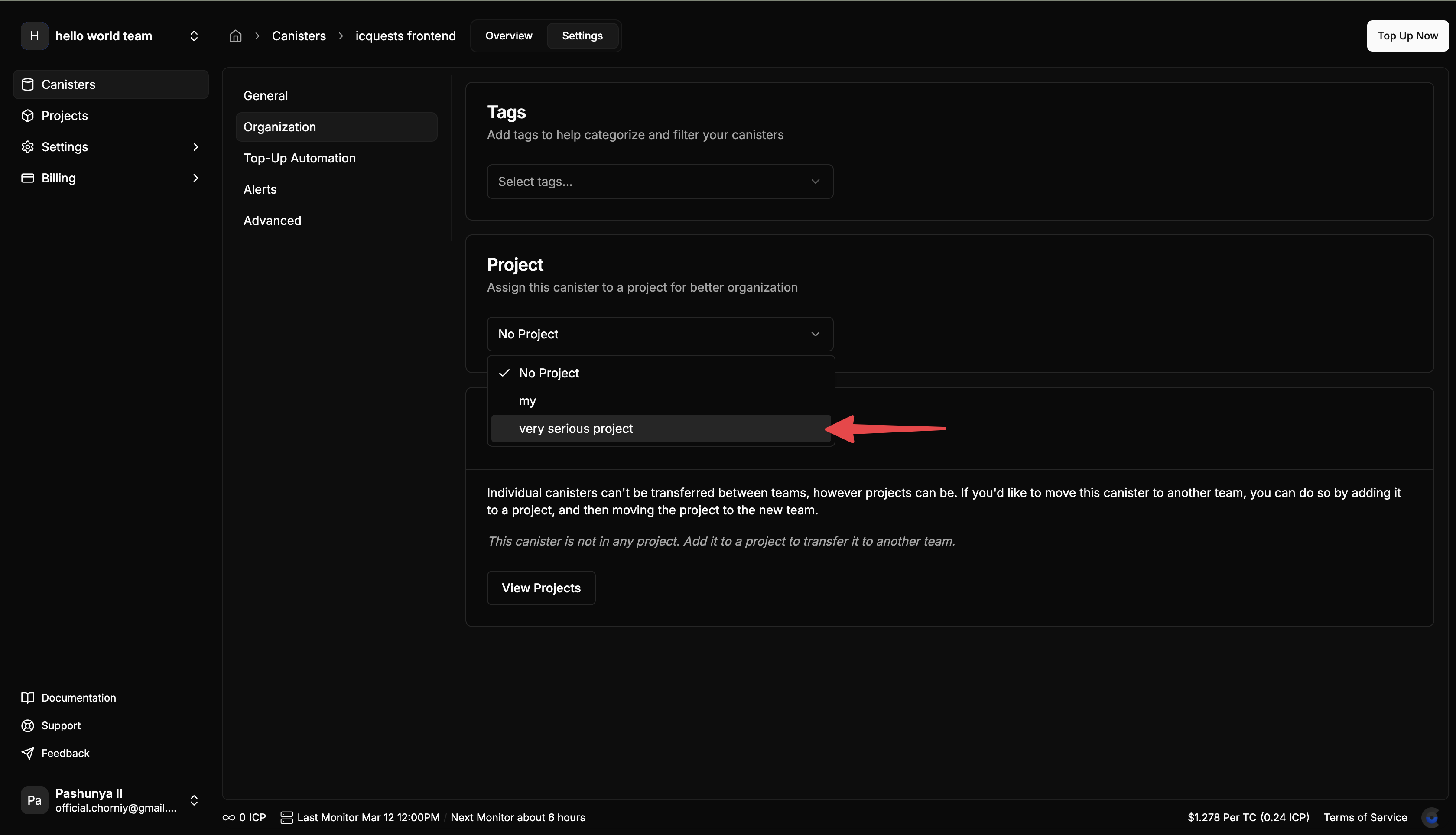Open the Terms of Service link

[1365, 817]
